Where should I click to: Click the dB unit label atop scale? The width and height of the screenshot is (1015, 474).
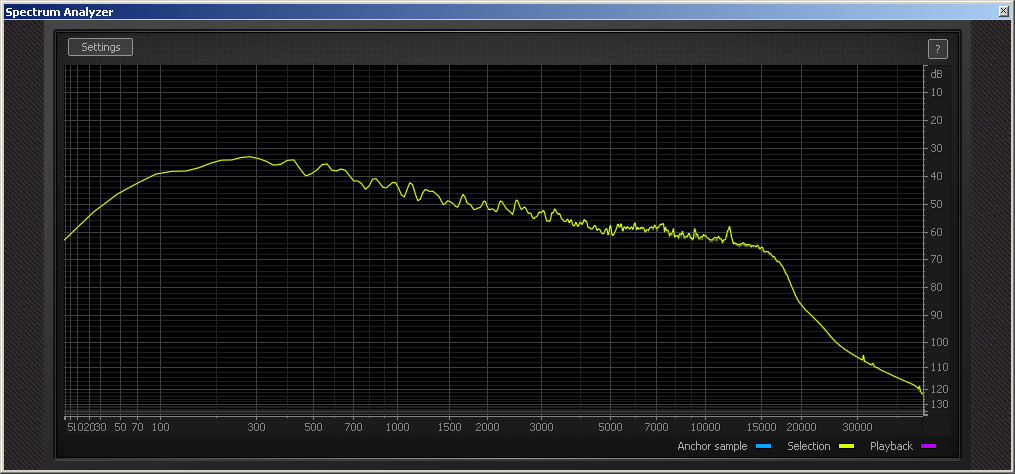pyautogui.click(x=936, y=74)
